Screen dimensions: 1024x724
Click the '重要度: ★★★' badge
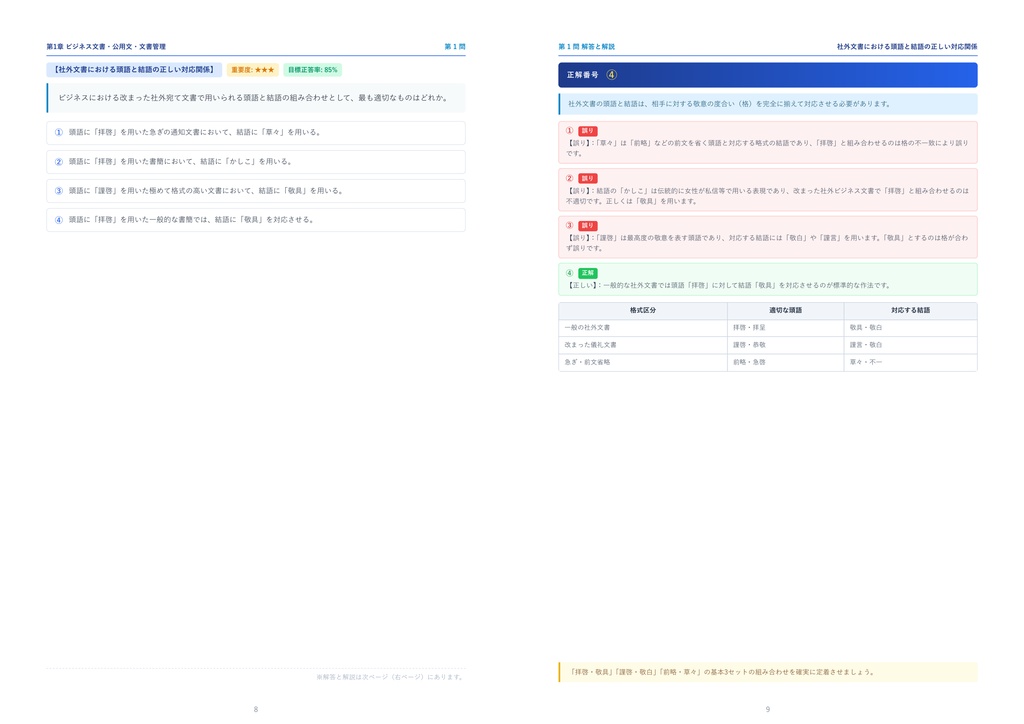point(253,70)
